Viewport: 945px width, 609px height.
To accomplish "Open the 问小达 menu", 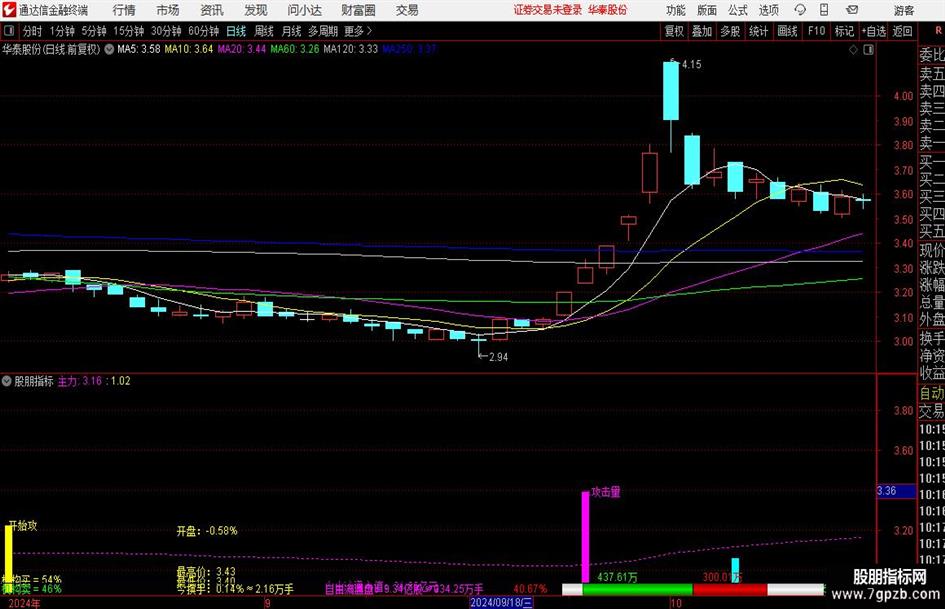I will pyautogui.click(x=304, y=10).
